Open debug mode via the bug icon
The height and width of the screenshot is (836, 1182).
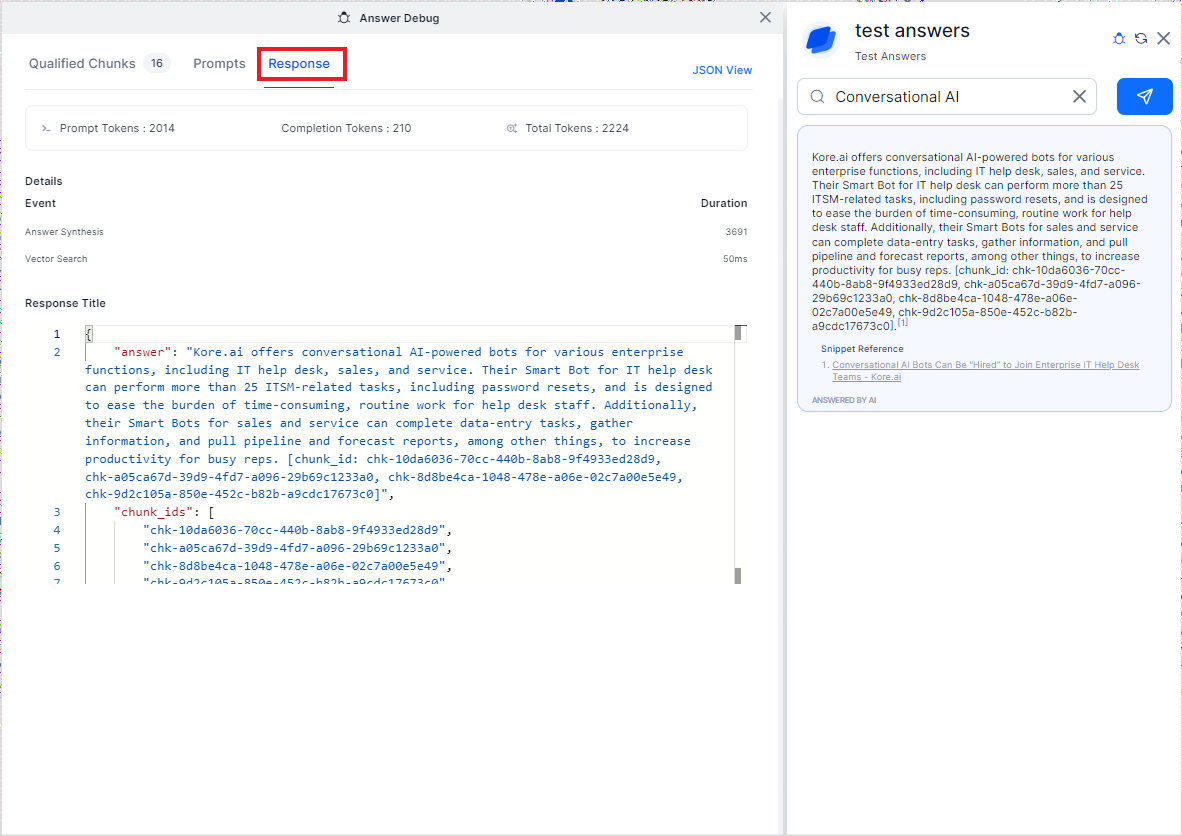pyautogui.click(x=1119, y=39)
